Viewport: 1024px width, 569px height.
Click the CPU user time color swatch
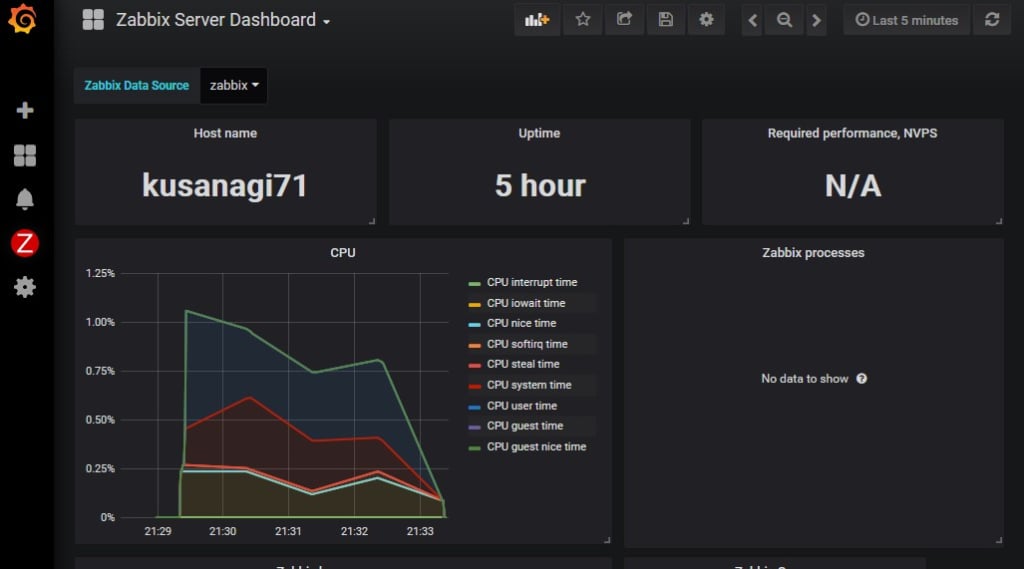(475, 407)
